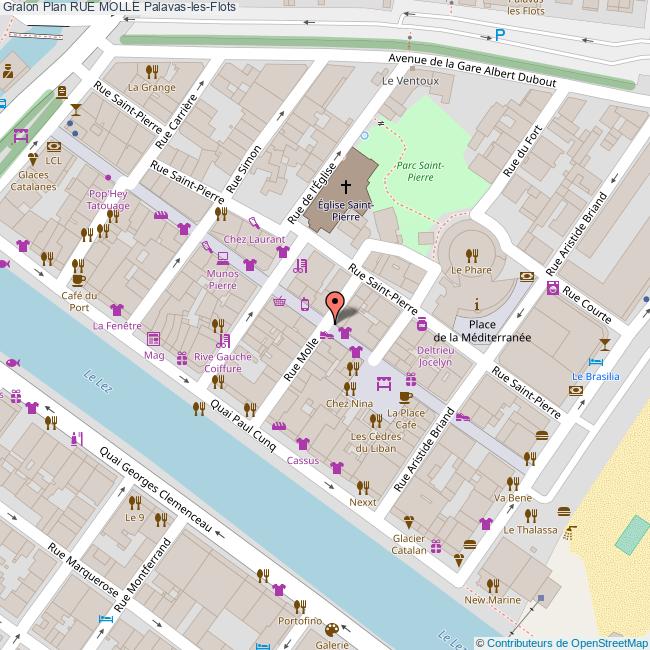Image resolution: width=650 pixels, height=650 pixels.
Task: Click the Place de la Méditerranée info icon
Action: [477, 304]
